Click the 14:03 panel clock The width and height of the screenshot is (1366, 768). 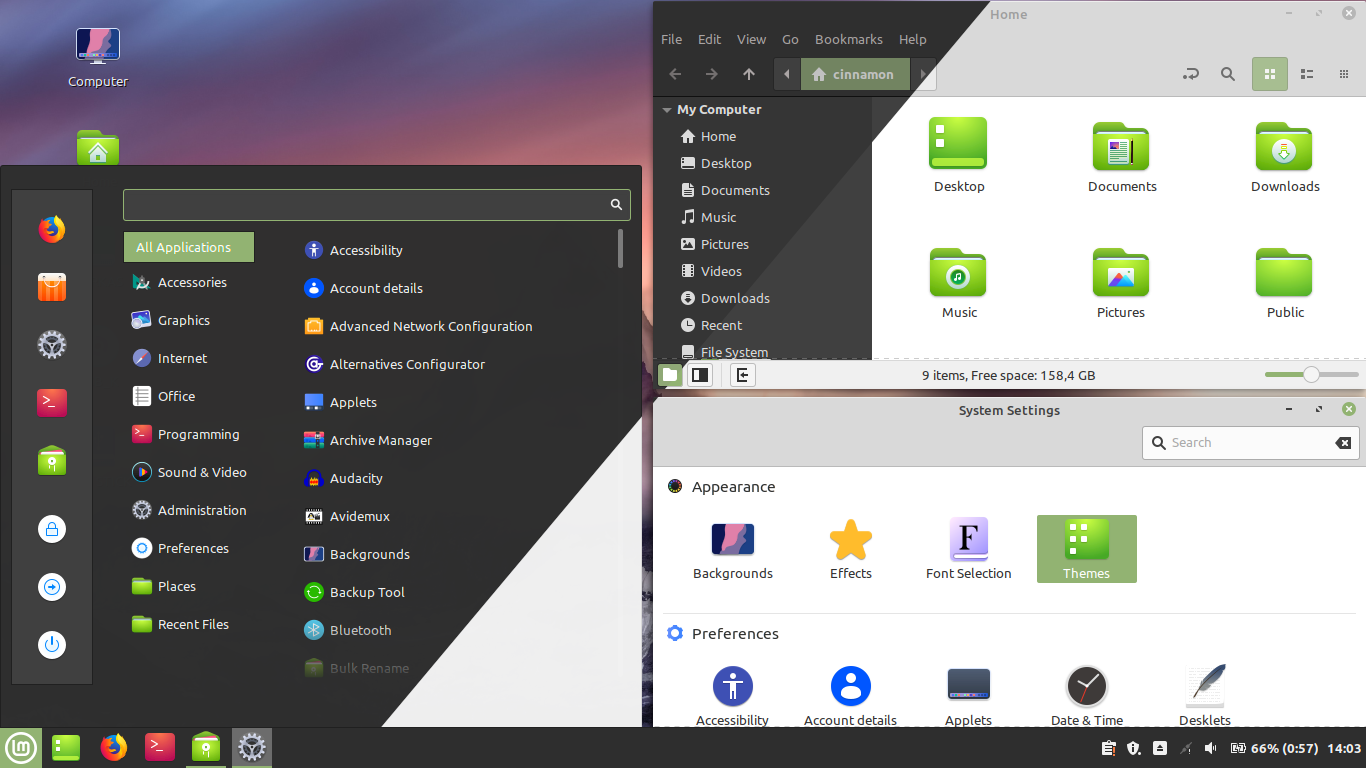[1345, 748]
